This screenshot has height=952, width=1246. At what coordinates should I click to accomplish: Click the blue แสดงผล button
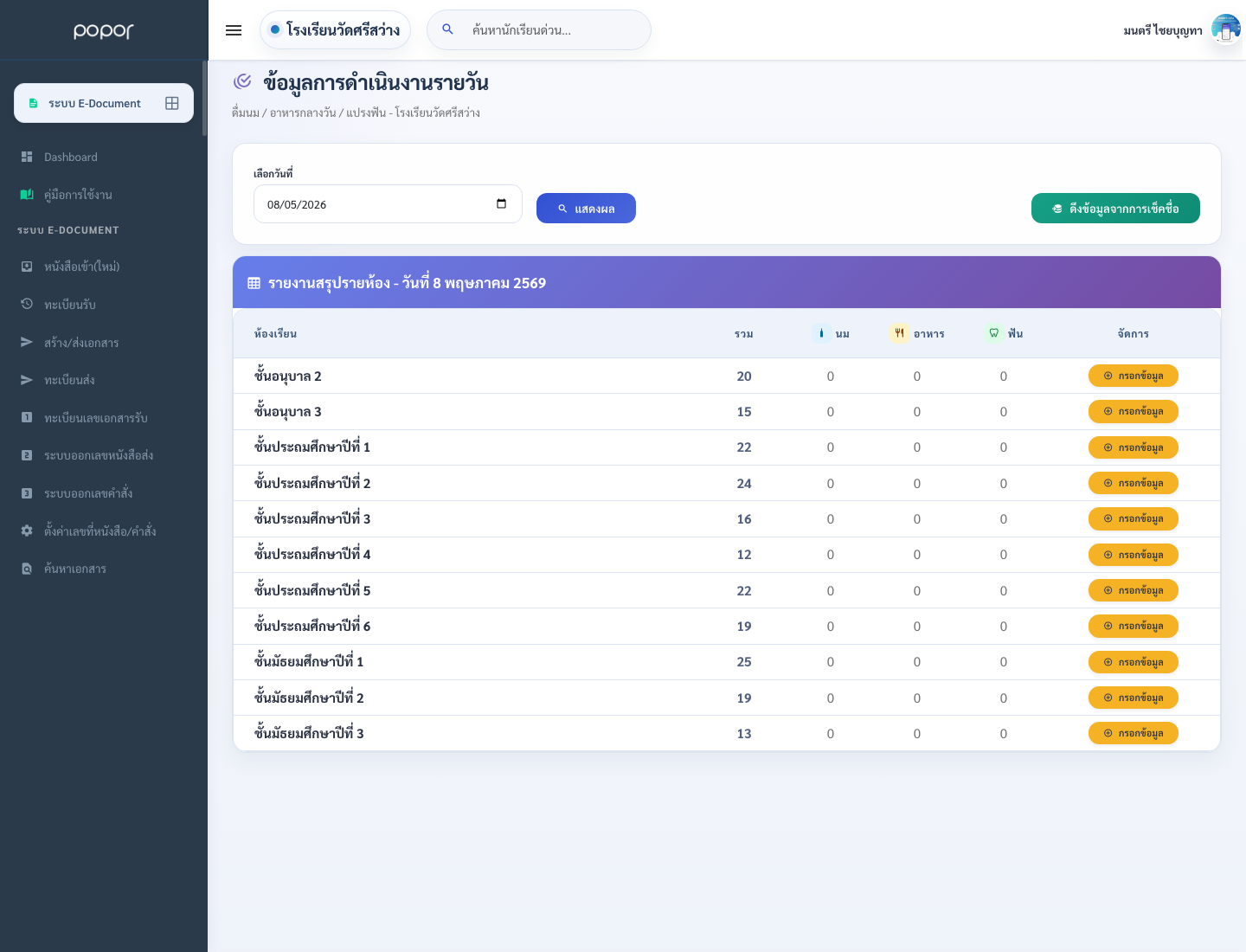[x=586, y=209]
